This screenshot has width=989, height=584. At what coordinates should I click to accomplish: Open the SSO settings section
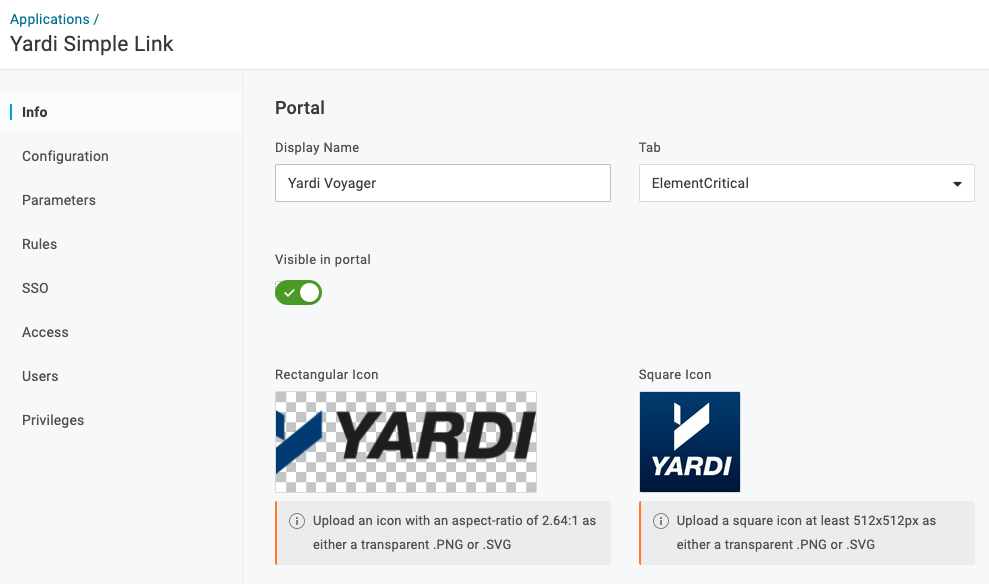35,288
